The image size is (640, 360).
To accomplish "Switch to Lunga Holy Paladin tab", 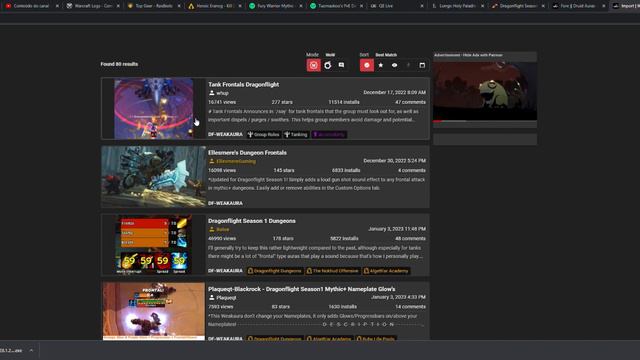I will (457, 6).
